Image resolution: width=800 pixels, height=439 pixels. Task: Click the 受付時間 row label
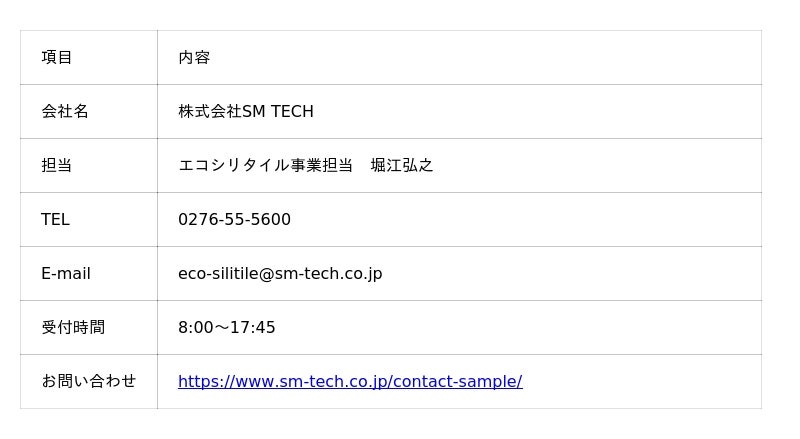(73, 327)
